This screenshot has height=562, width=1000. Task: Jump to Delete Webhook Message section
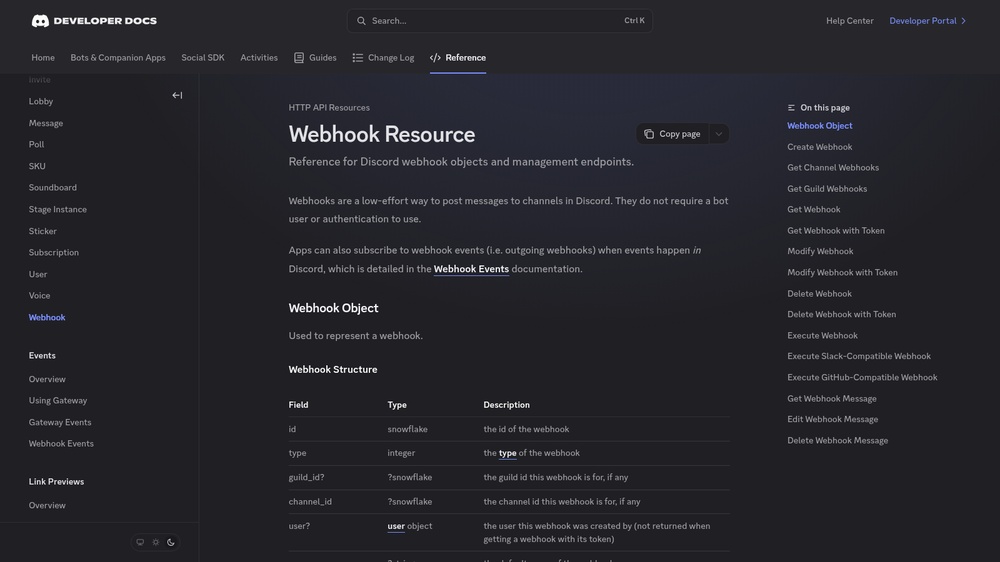point(837,441)
